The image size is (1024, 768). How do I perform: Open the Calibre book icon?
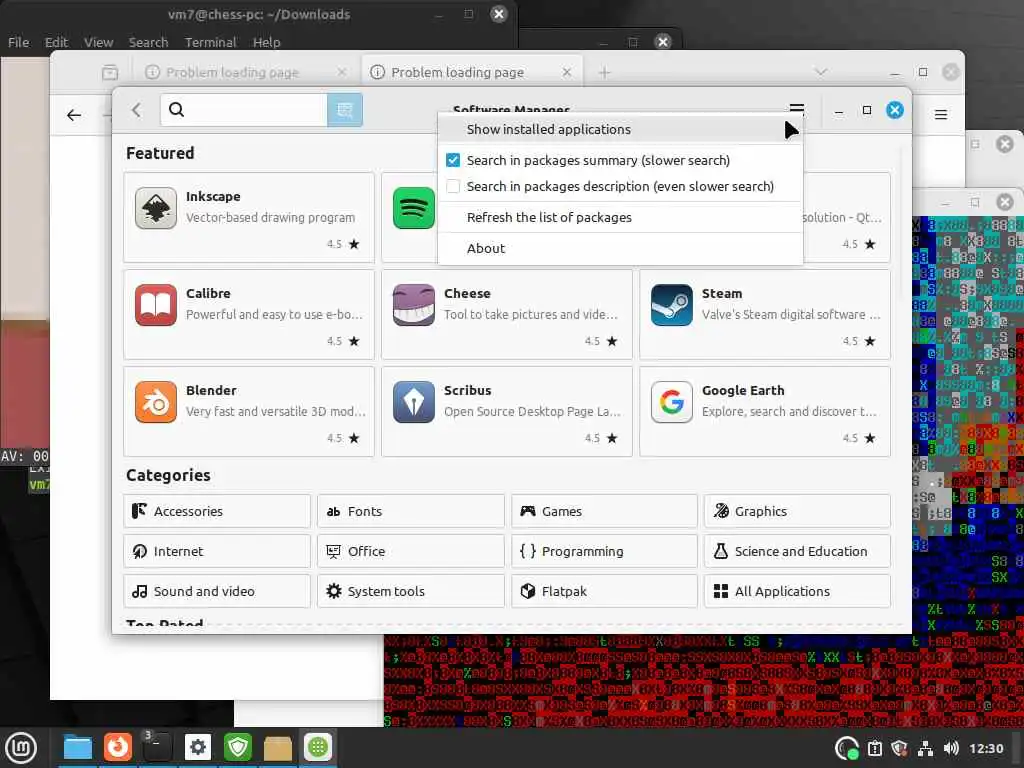pyautogui.click(x=155, y=305)
